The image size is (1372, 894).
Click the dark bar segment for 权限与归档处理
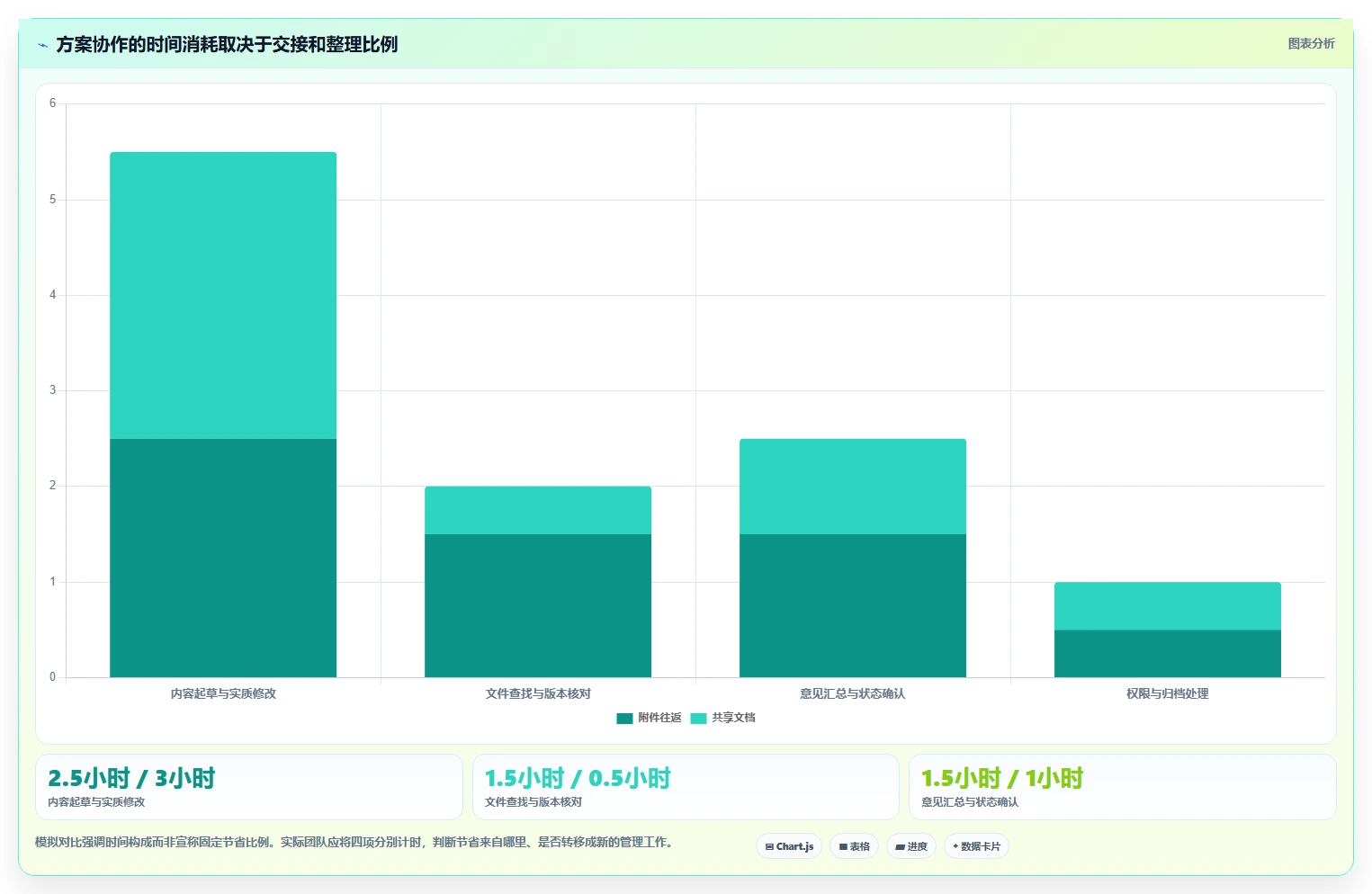[1168, 653]
